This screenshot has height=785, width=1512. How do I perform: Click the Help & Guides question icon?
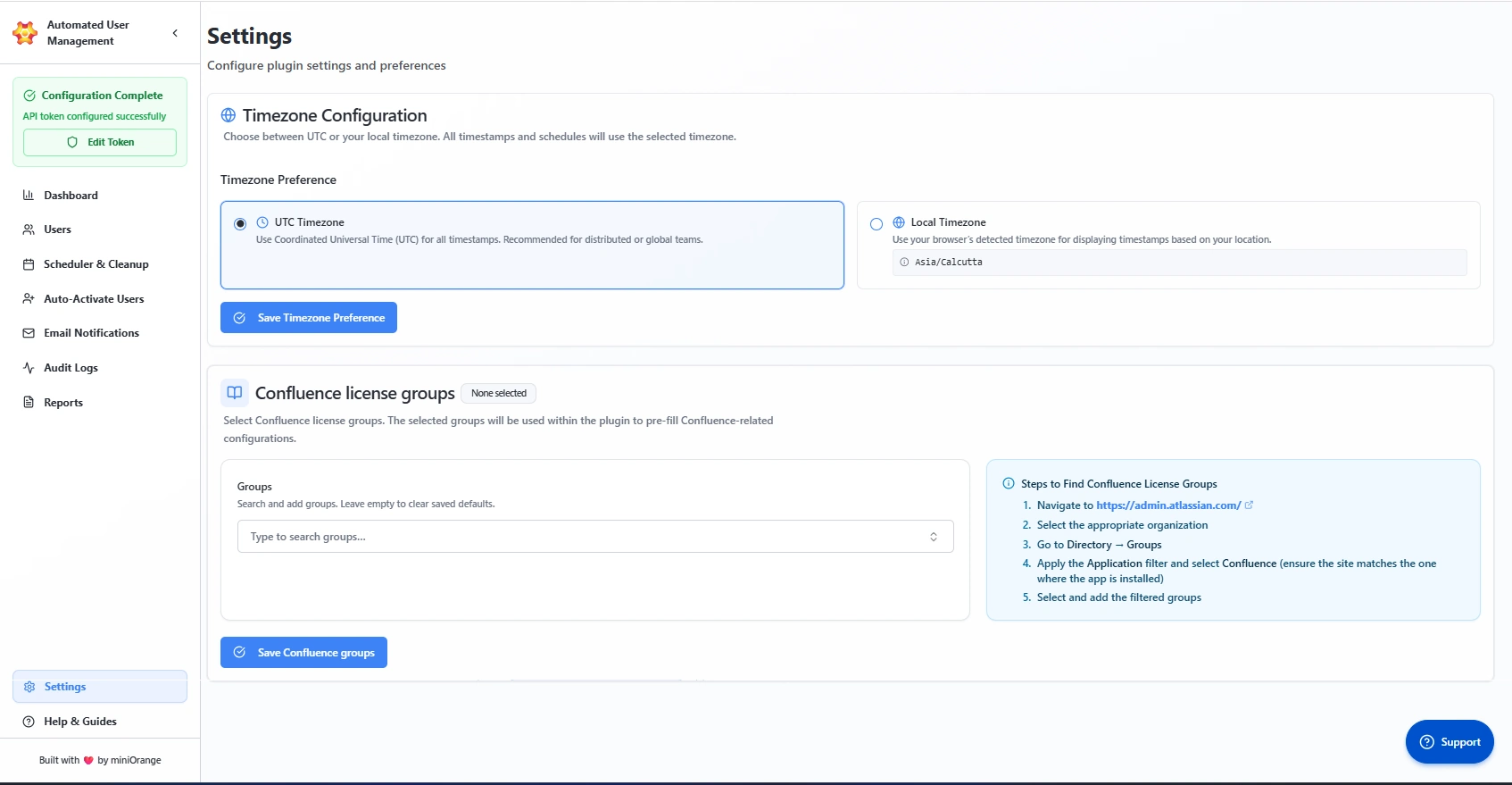pos(29,722)
